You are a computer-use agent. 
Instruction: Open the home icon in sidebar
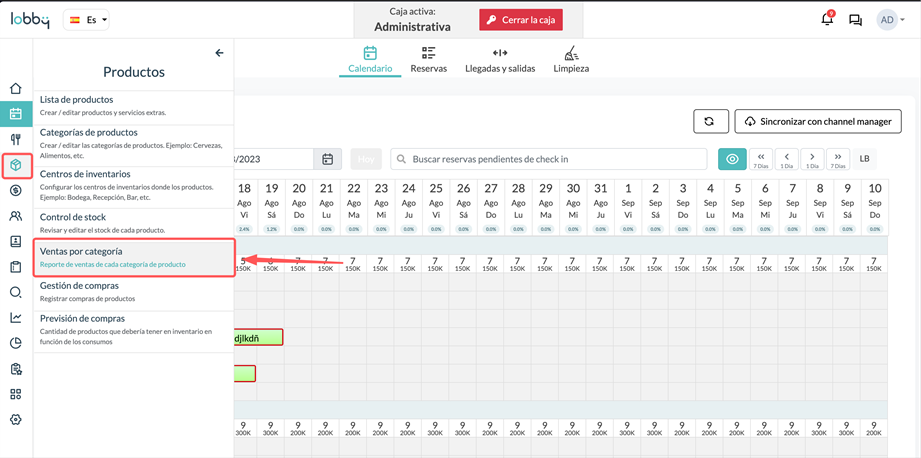[x=16, y=89]
